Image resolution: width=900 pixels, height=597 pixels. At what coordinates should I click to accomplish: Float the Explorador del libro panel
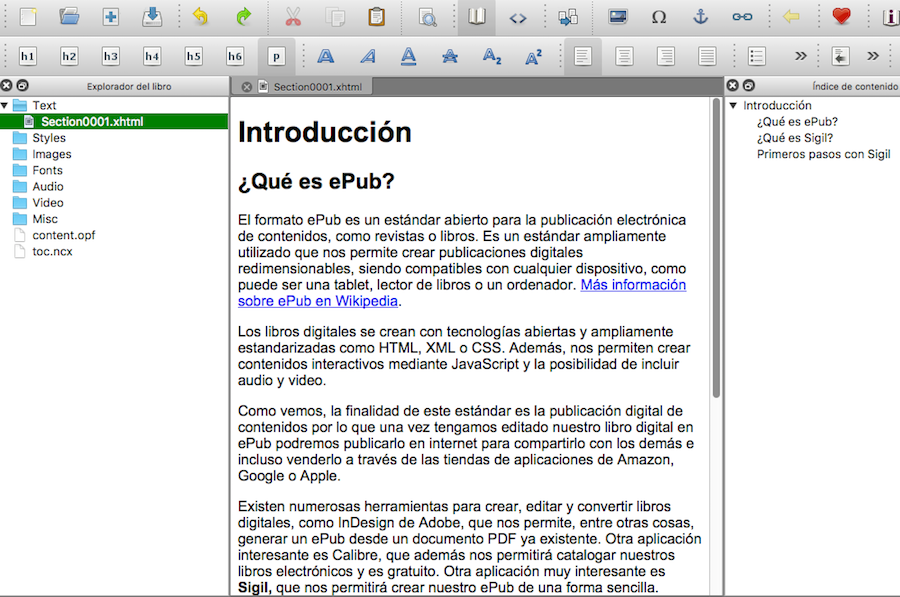click(22, 86)
